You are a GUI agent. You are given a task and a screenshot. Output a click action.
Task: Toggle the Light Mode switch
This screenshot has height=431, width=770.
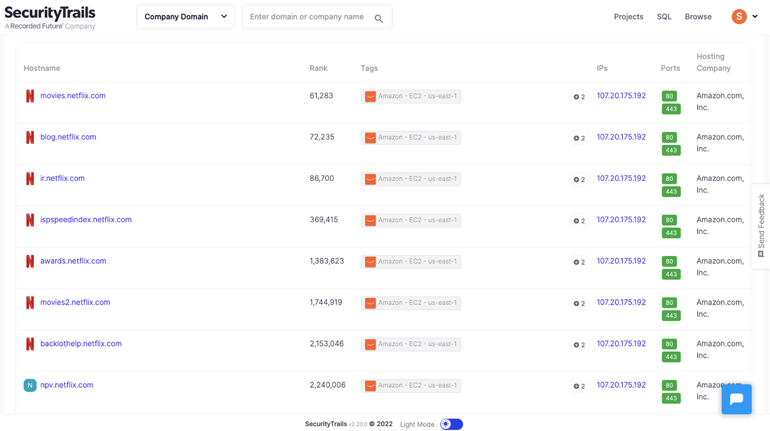coord(451,424)
